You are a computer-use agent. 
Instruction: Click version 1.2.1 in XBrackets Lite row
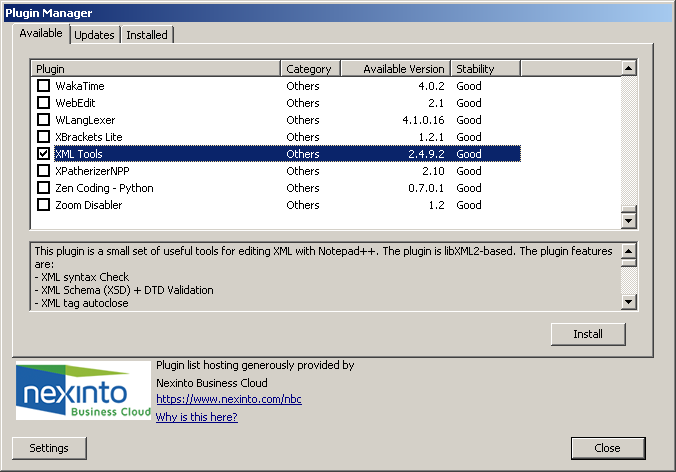coord(431,137)
